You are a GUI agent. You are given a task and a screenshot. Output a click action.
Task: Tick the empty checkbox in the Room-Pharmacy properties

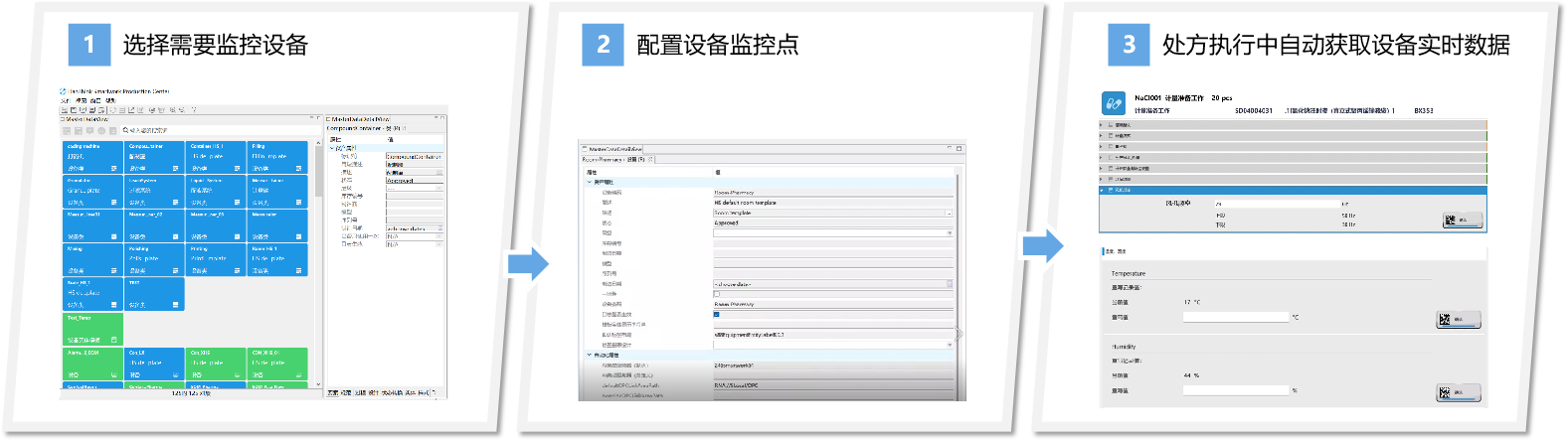716,294
